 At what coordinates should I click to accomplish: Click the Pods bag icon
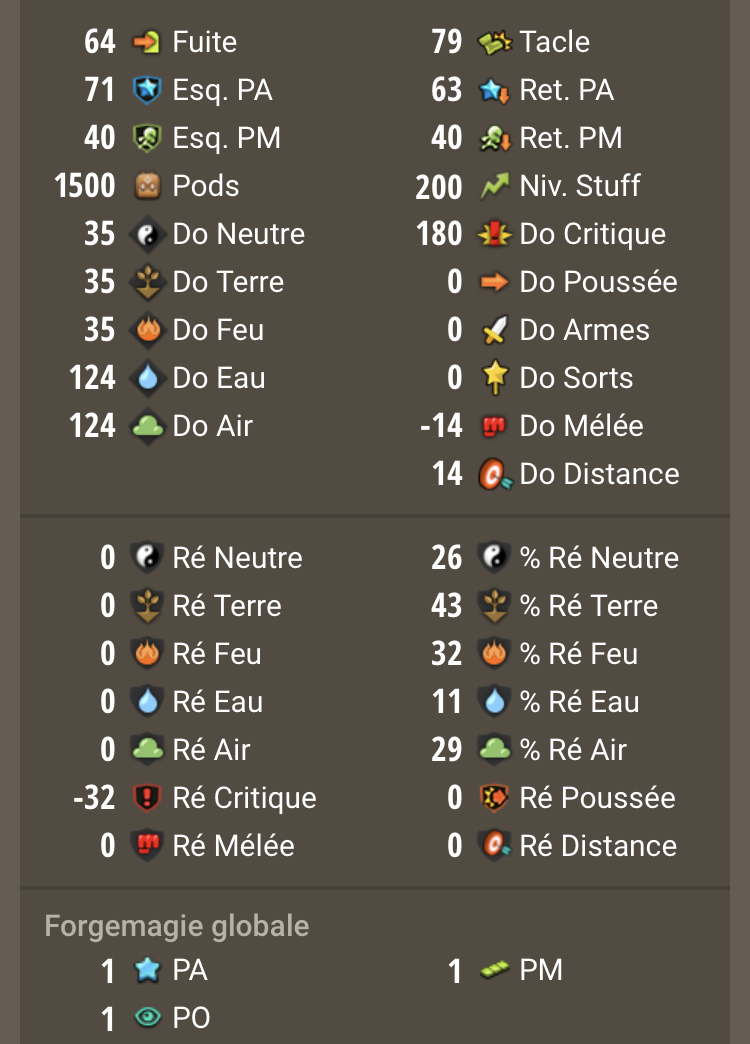[x=147, y=186]
